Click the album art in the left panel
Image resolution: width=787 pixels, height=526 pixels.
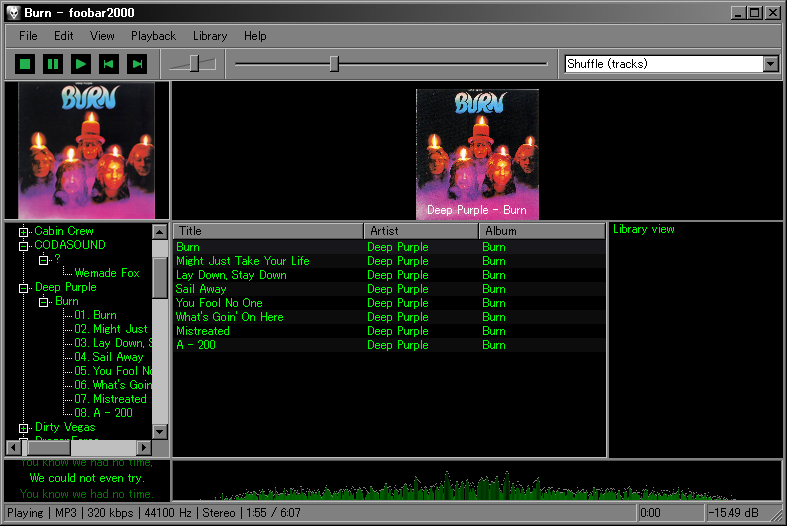[87, 151]
